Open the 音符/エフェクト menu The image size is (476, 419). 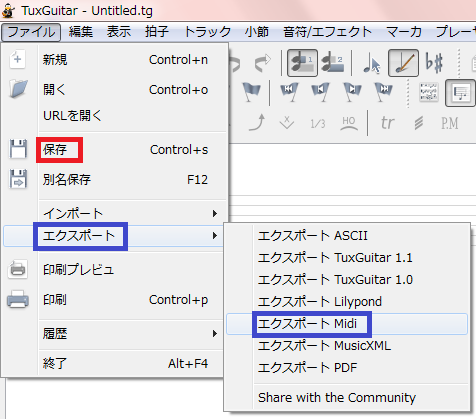pos(327,32)
